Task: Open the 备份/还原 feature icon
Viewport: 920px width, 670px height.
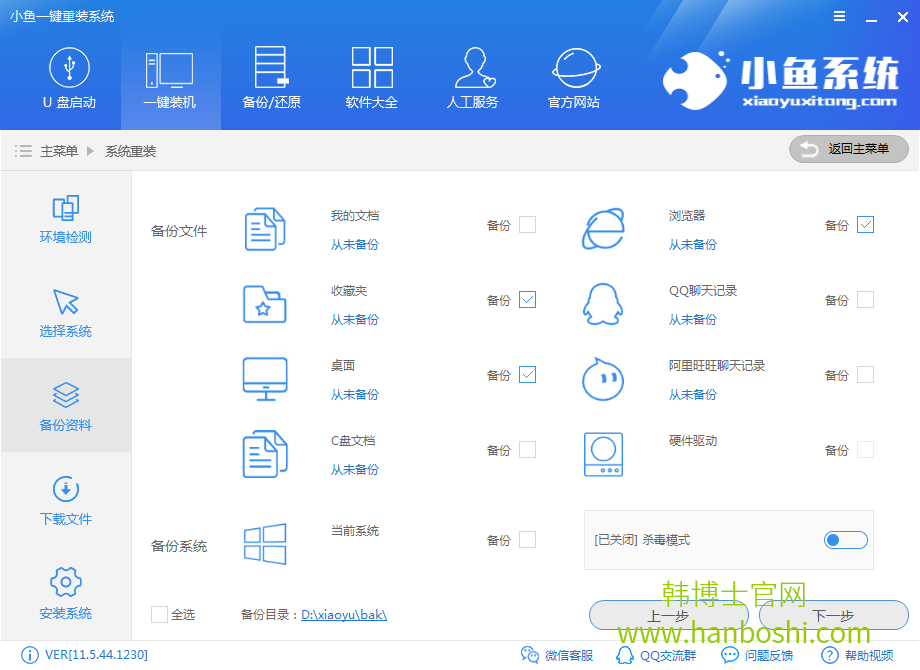Action: coord(270,78)
